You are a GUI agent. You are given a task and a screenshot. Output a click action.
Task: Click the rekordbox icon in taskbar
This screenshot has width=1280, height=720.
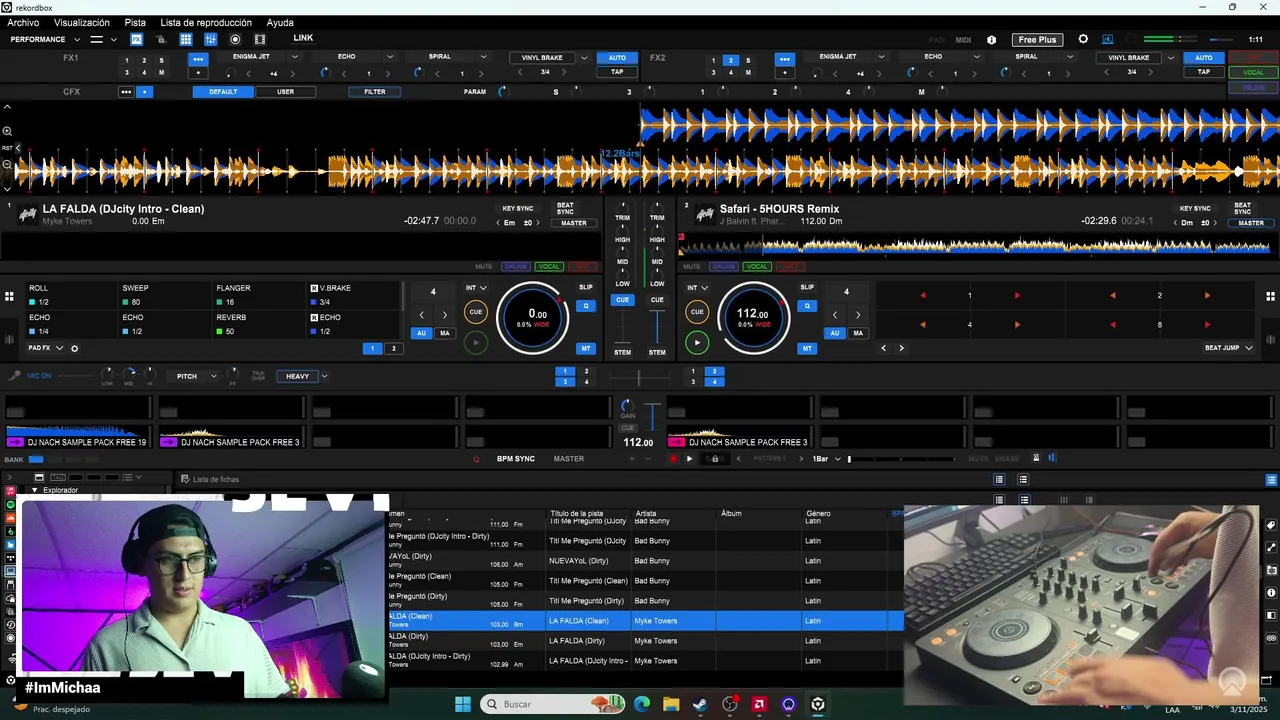point(818,704)
